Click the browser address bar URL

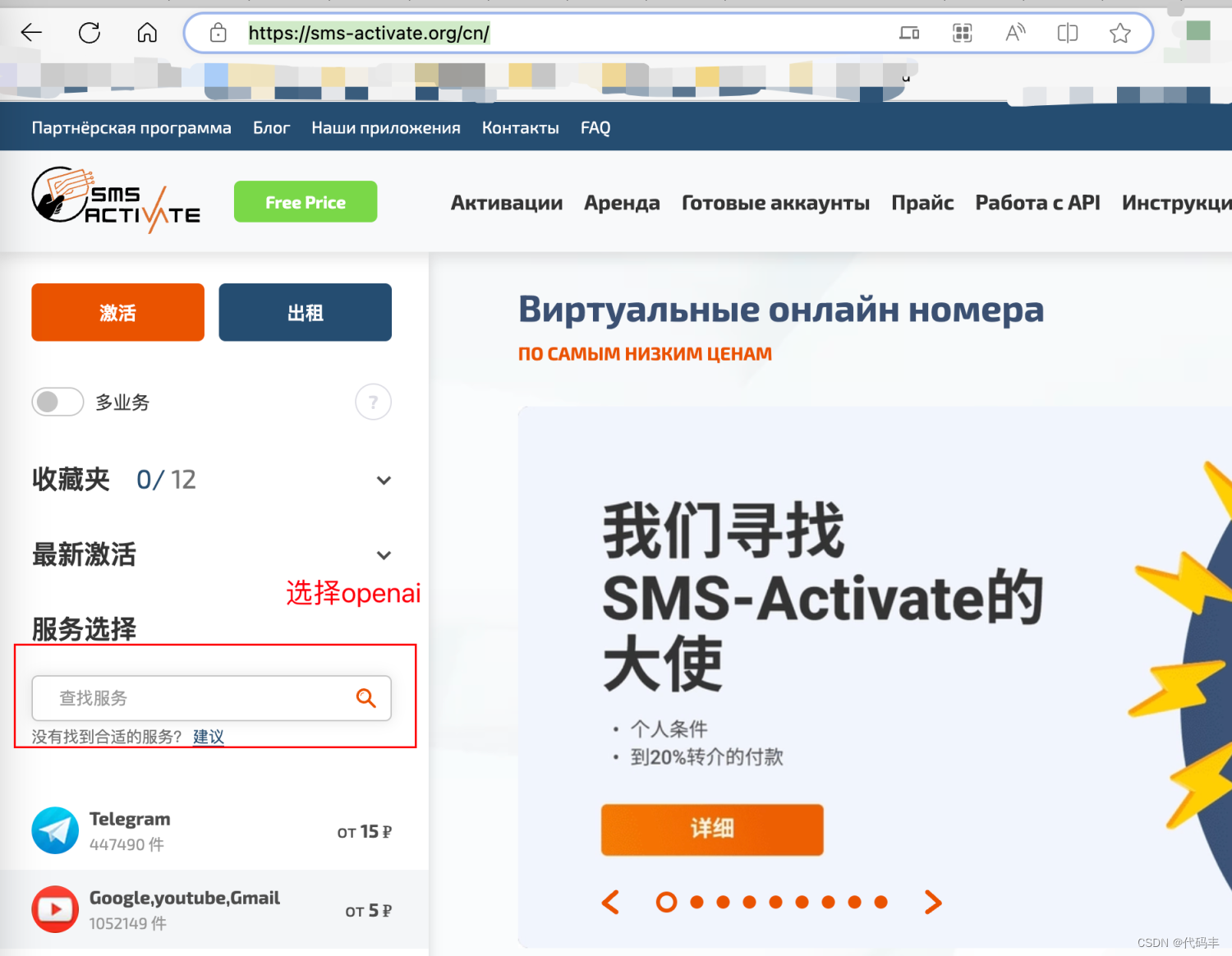[369, 33]
